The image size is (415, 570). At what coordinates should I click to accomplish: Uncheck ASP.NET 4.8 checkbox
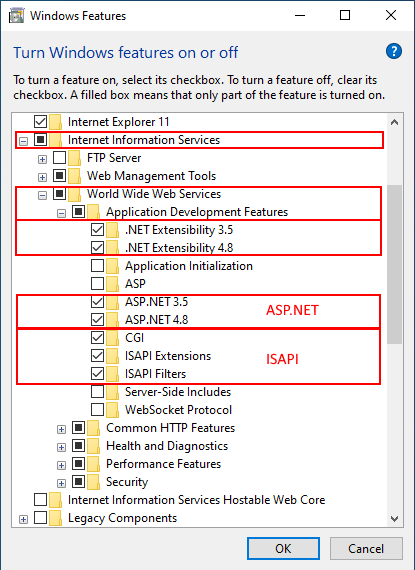(97, 320)
